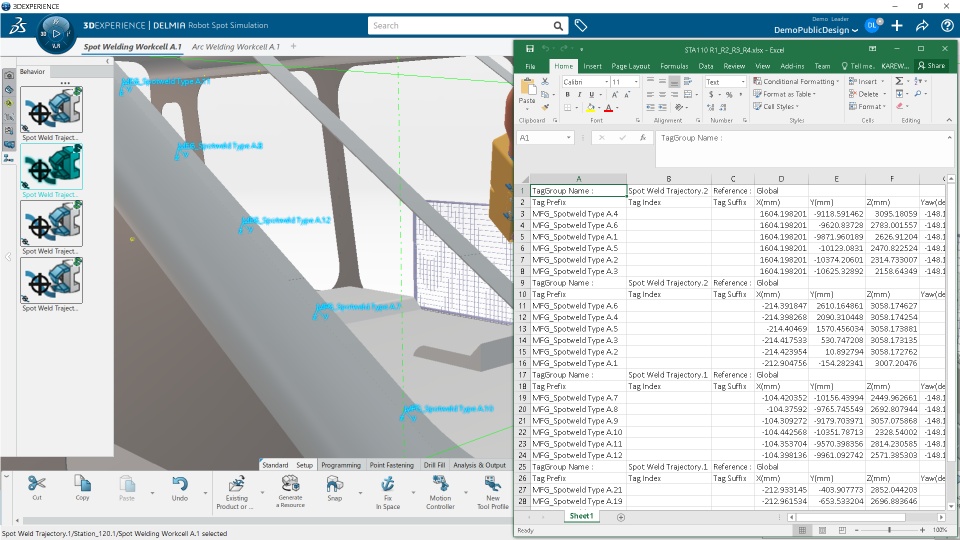Switch to Arc Welding Workcell A.1 tab

236,47
